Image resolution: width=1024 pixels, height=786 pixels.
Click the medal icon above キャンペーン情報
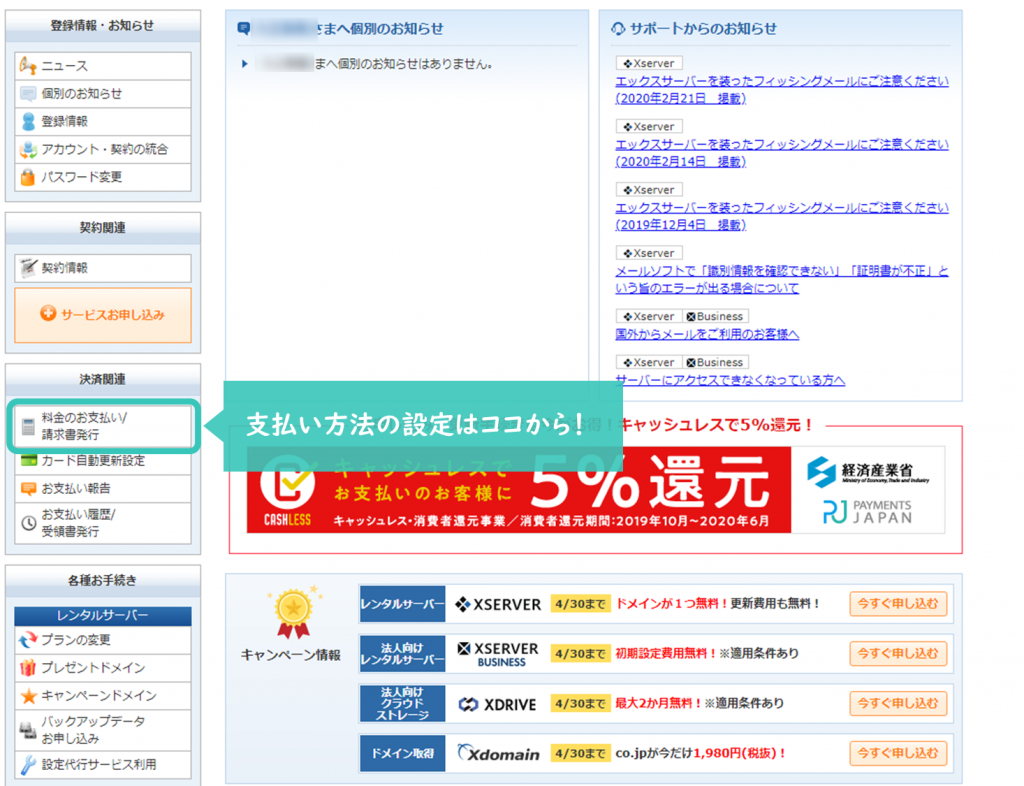pyautogui.click(x=294, y=612)
